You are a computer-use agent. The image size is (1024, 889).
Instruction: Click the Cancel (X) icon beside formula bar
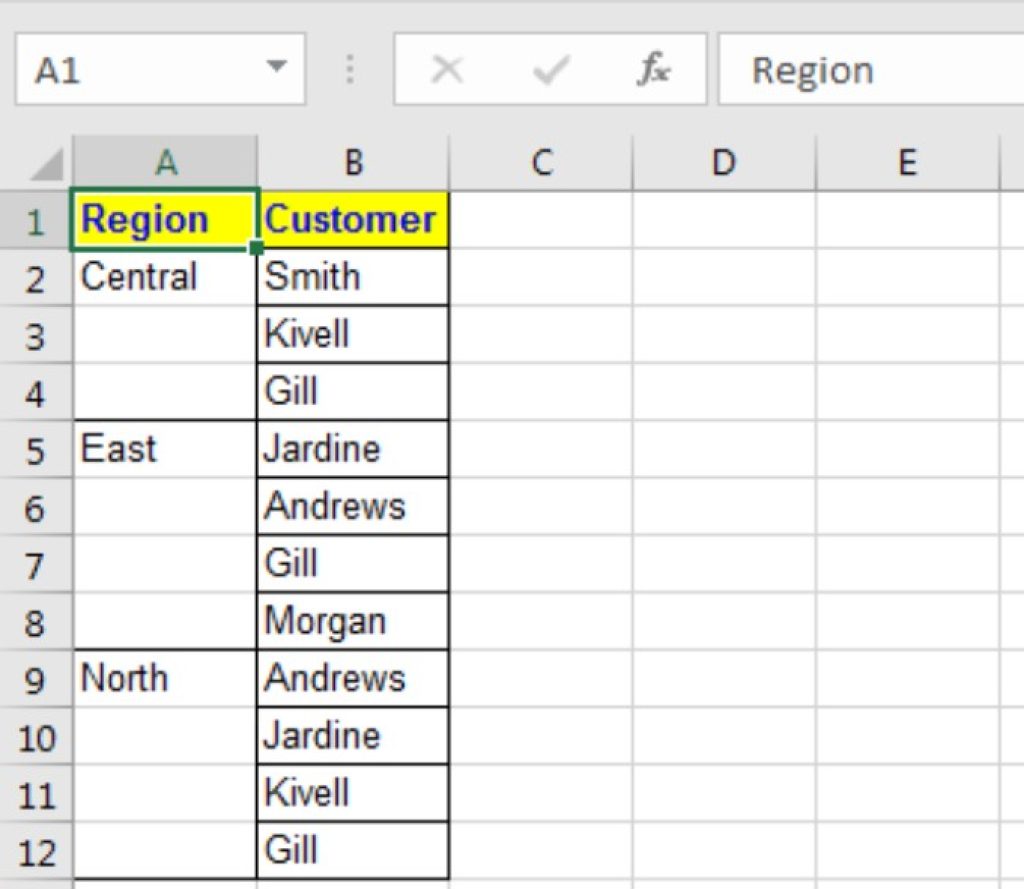[447, 68]
